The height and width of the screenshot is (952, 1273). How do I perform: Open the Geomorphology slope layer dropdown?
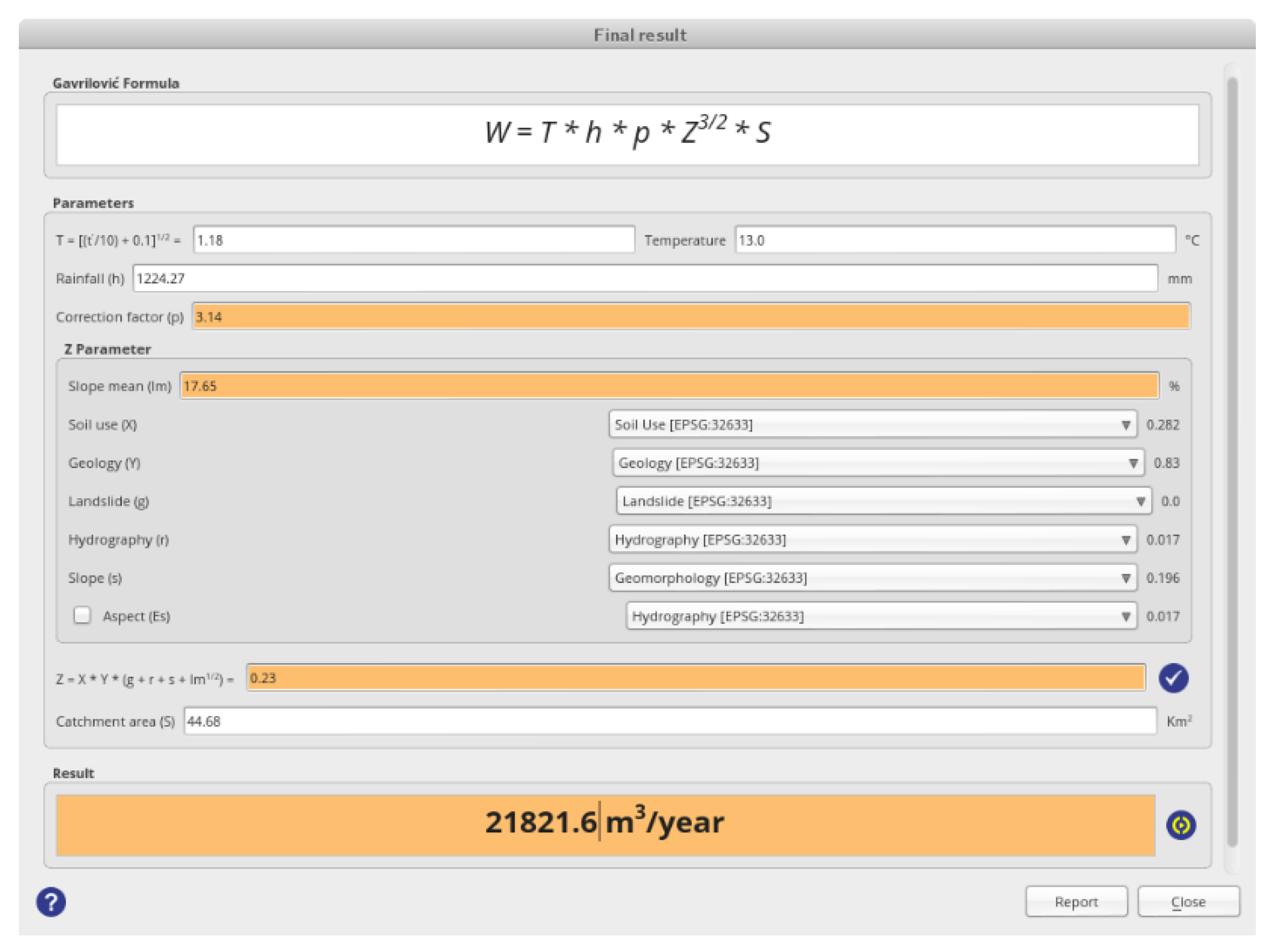(873, 577)
